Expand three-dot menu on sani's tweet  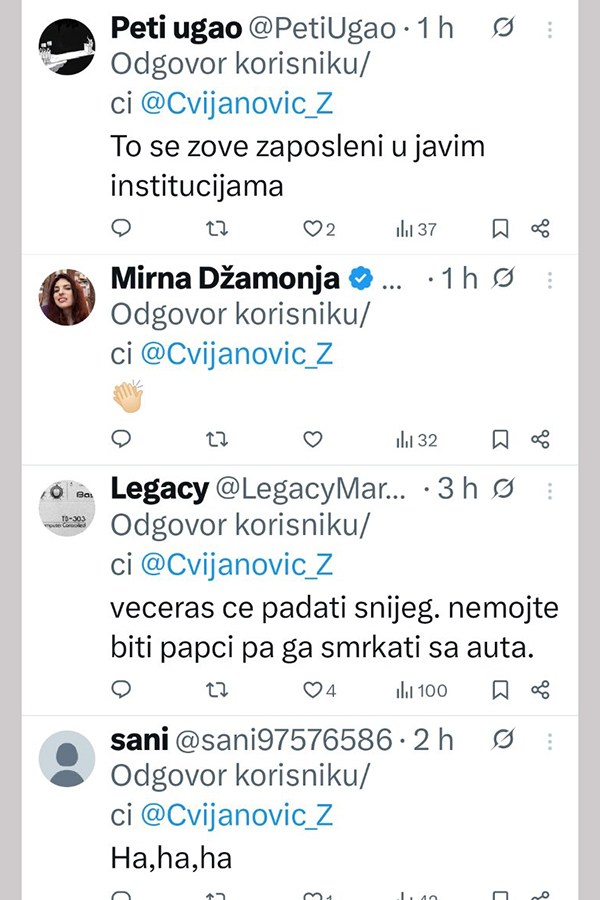[550, 740]
